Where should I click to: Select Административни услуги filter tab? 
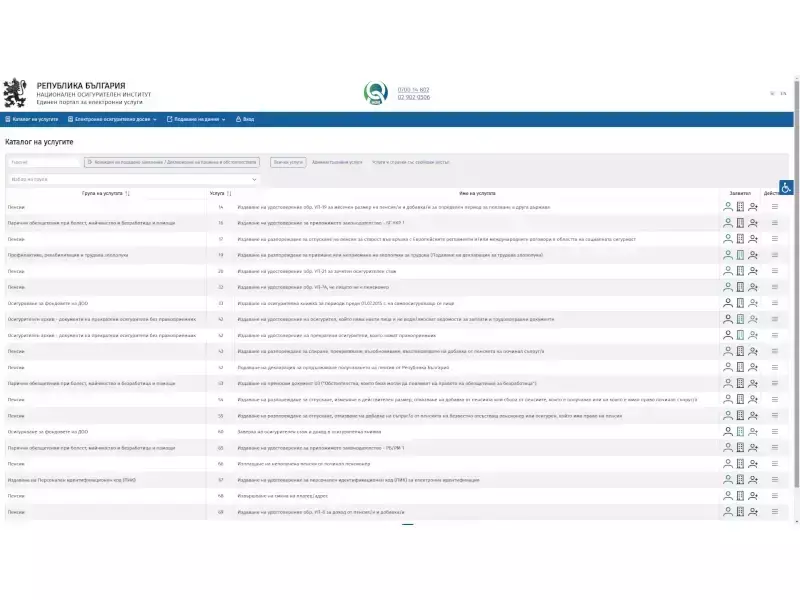[x=337, y=161]
